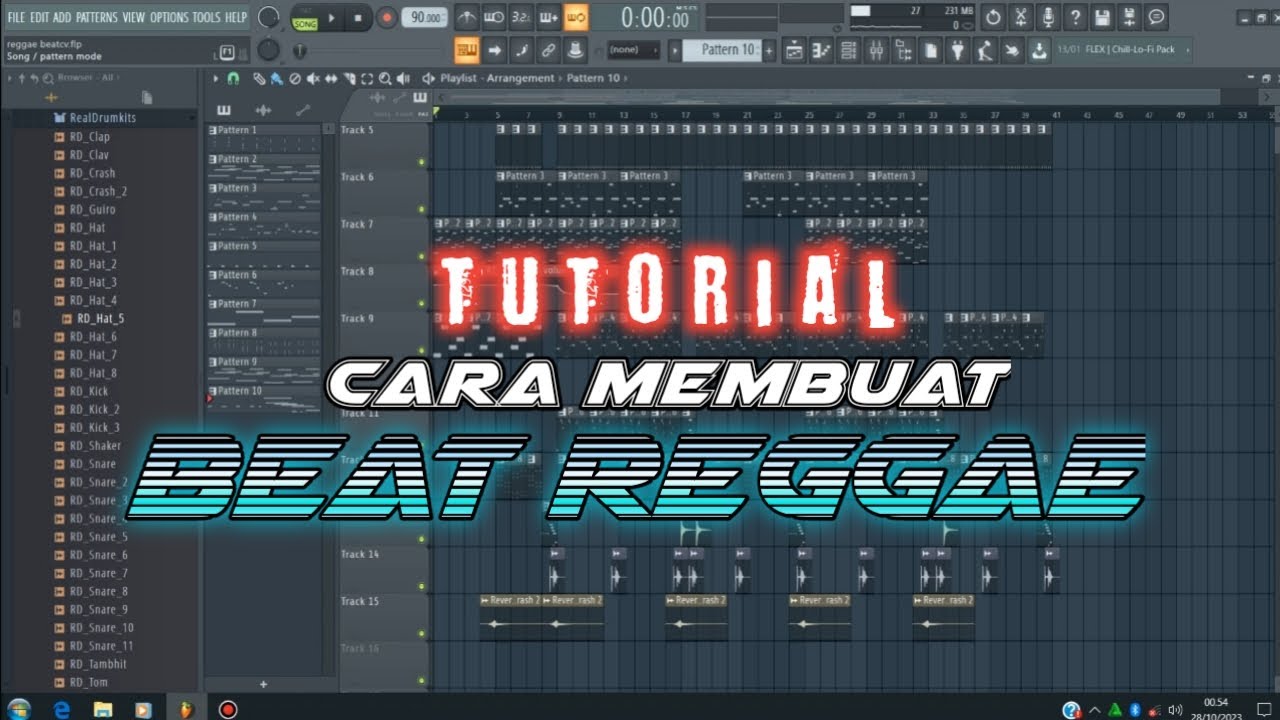Screen dimensions: 1280x720
Task: Open the help question mark icon
Action: point(1074,17)
